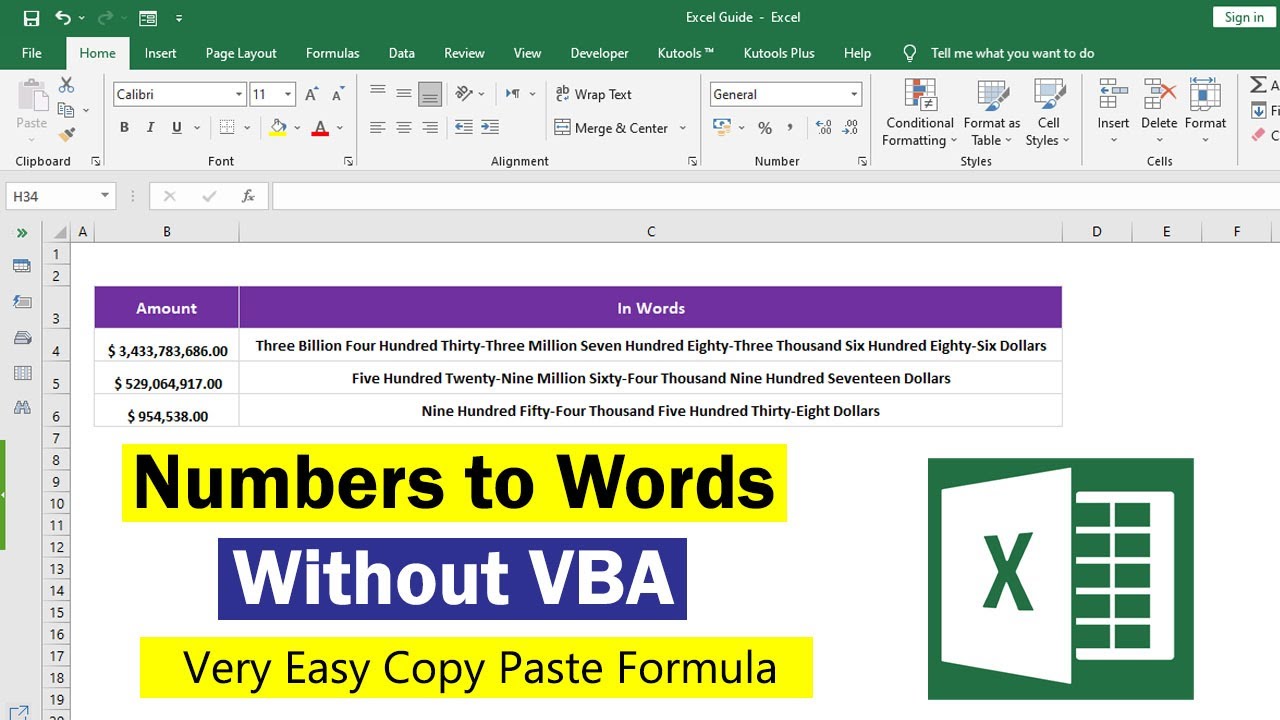Toggle Underline formatting

[177, 127]
